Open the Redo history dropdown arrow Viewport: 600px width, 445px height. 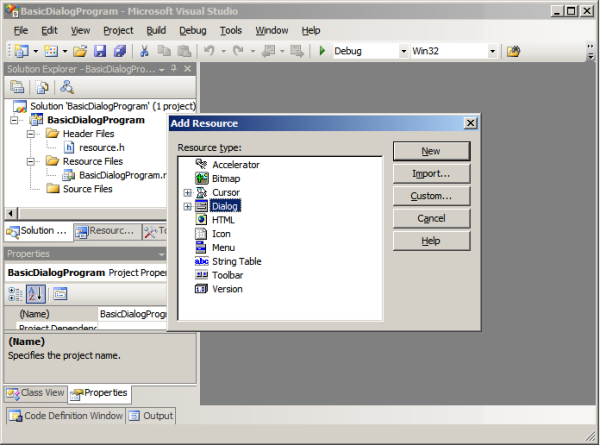(253, 51)
